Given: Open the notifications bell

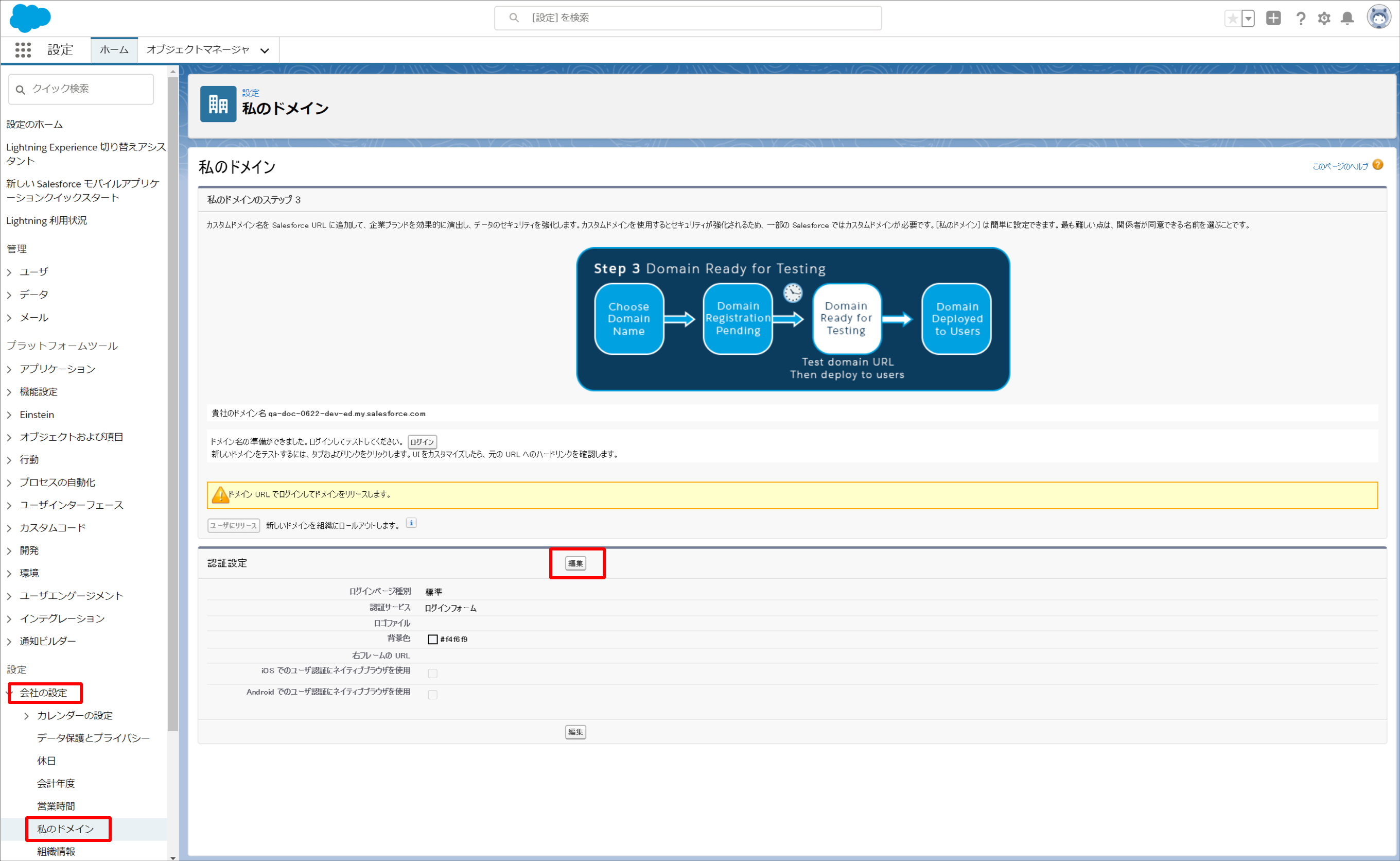Looking at the screenshot, I should [1347, 18].
